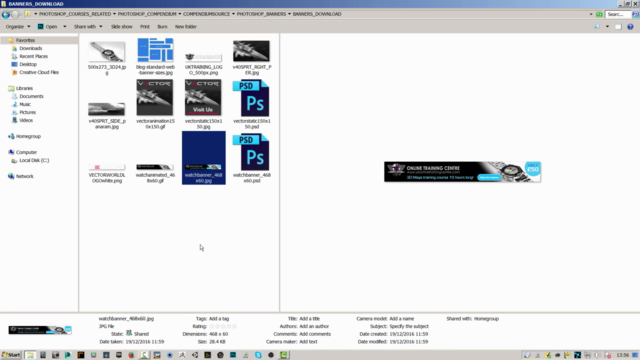This screenshot has width=640, height=360.
Task: Select the vectorstatic150x150.psd Photoshop file
Action: 251,104
